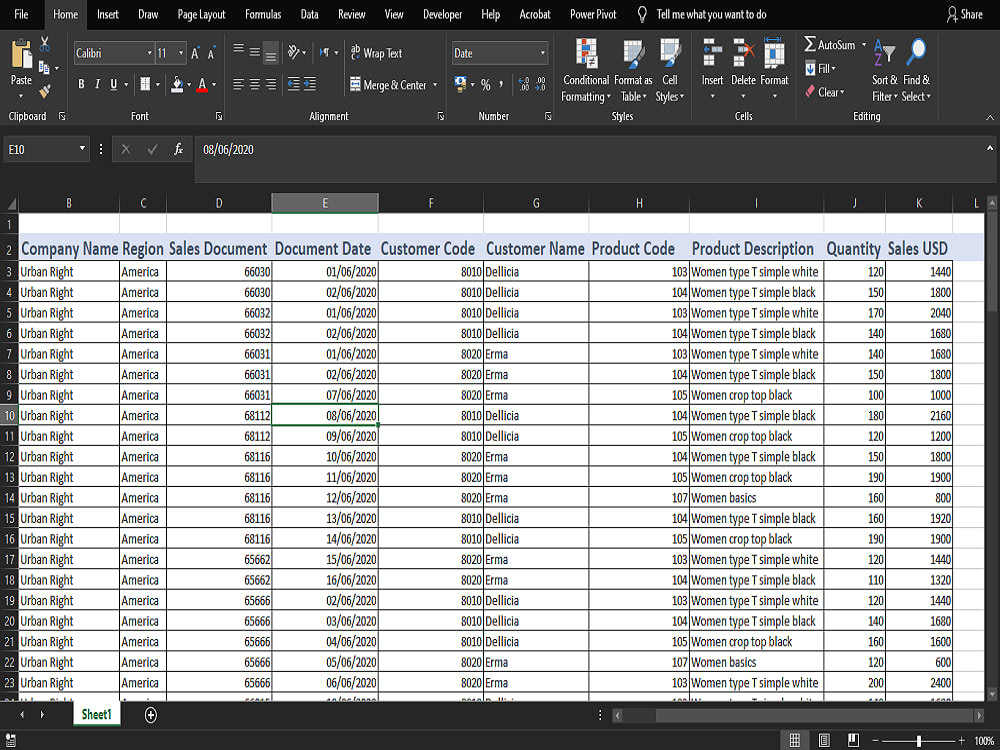Align text left
Viewport: 1000px width, 750px height.
(x=239, y=84)
